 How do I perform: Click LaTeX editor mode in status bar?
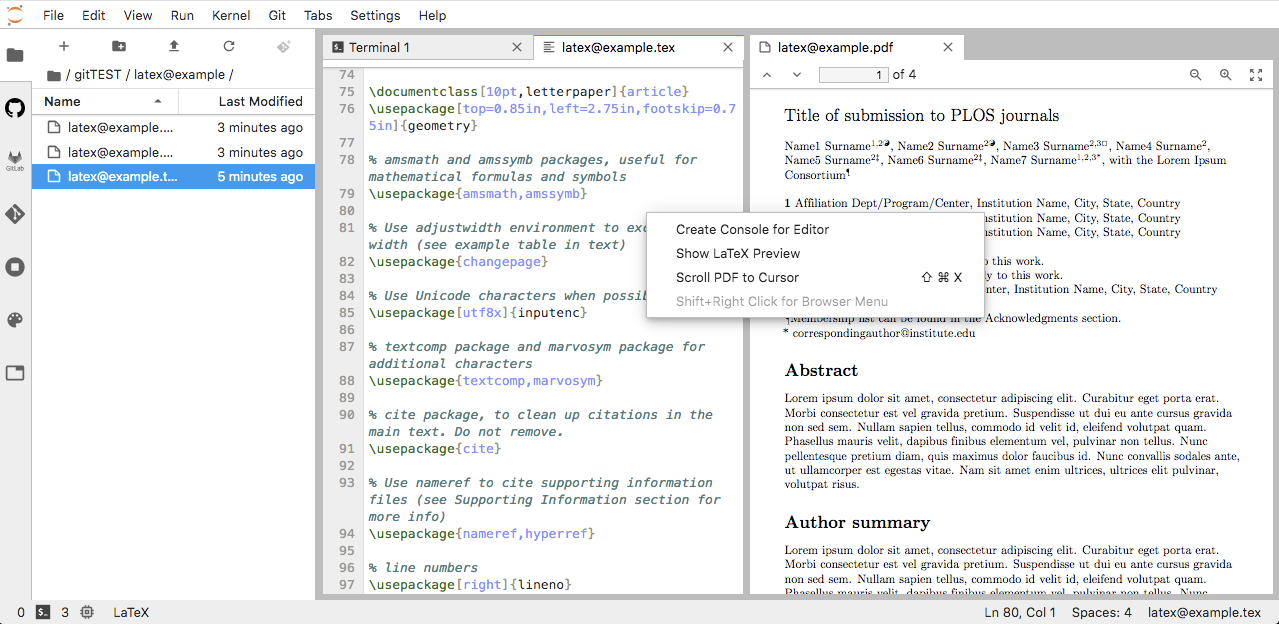coord(131,612)
